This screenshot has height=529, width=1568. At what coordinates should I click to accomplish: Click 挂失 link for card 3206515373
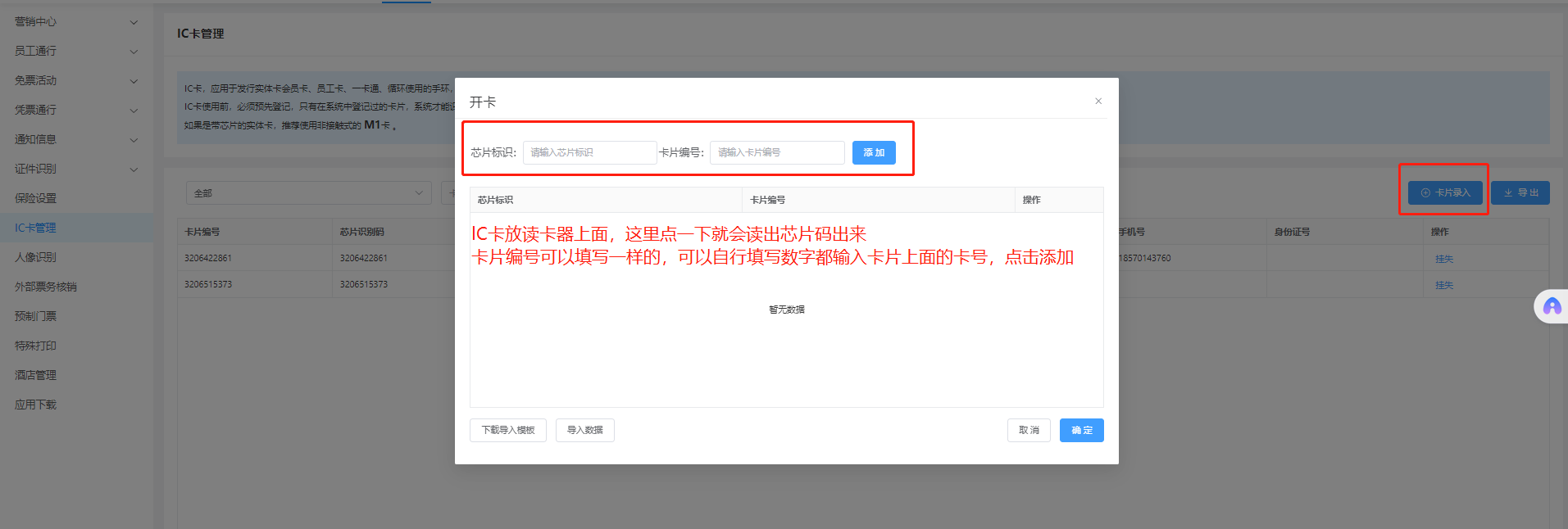[1444, 285]
